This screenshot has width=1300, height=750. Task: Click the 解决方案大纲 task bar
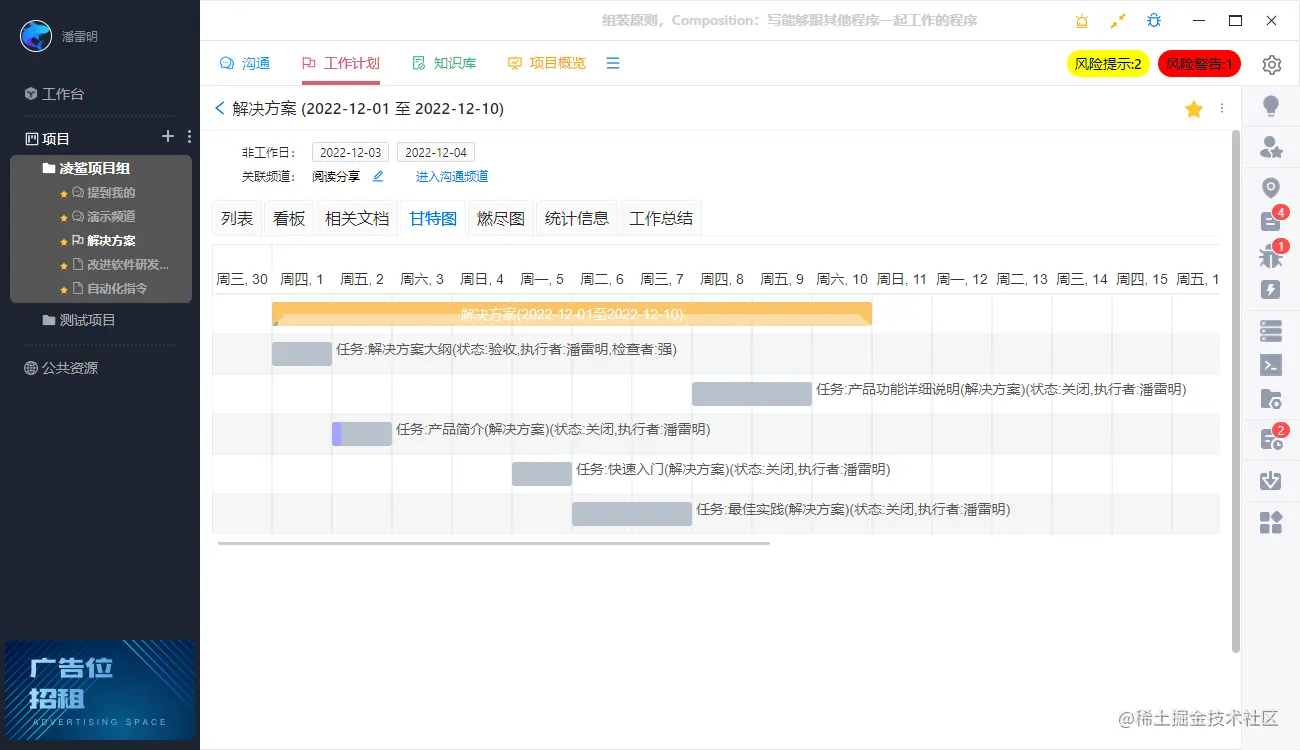302,354
